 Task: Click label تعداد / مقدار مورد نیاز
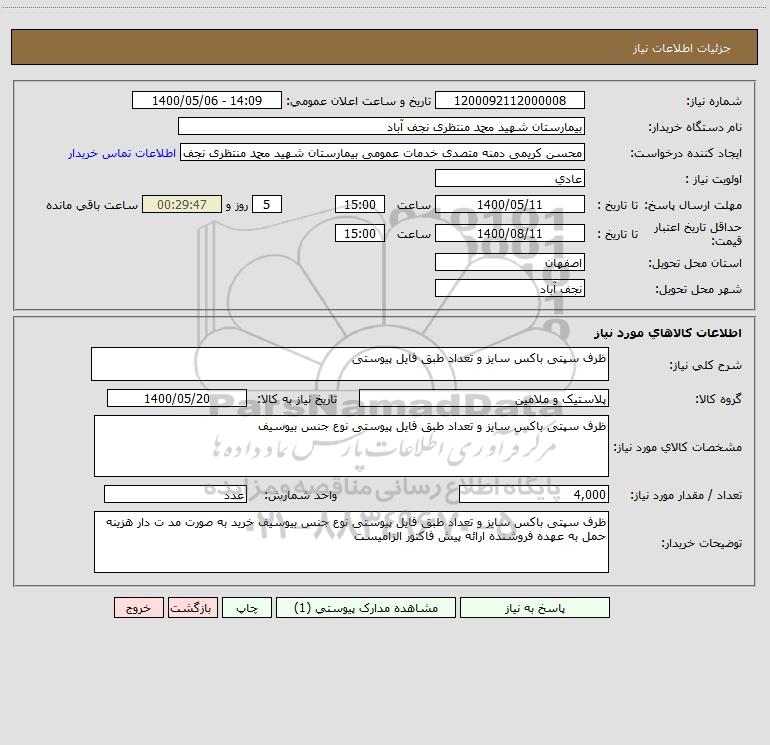tap(686, 496)
